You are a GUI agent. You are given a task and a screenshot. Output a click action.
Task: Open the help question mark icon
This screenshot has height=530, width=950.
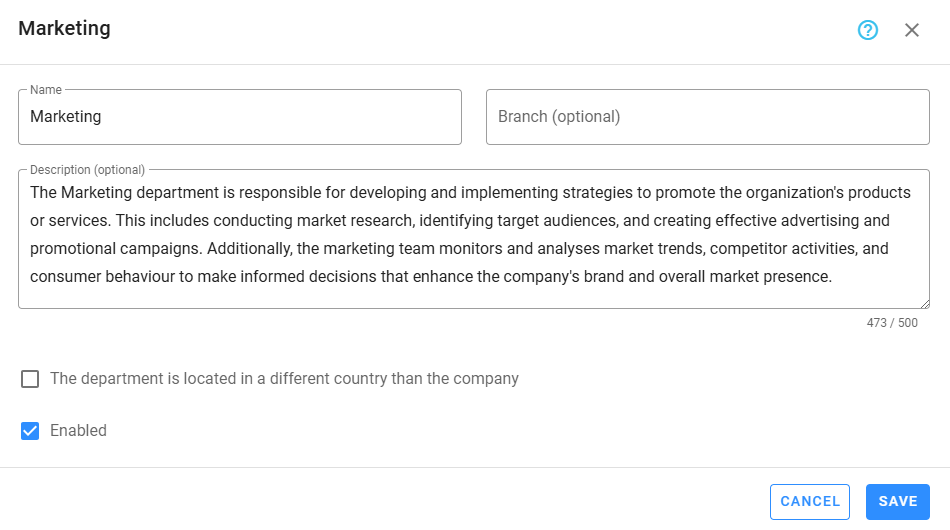click(868, 30)
